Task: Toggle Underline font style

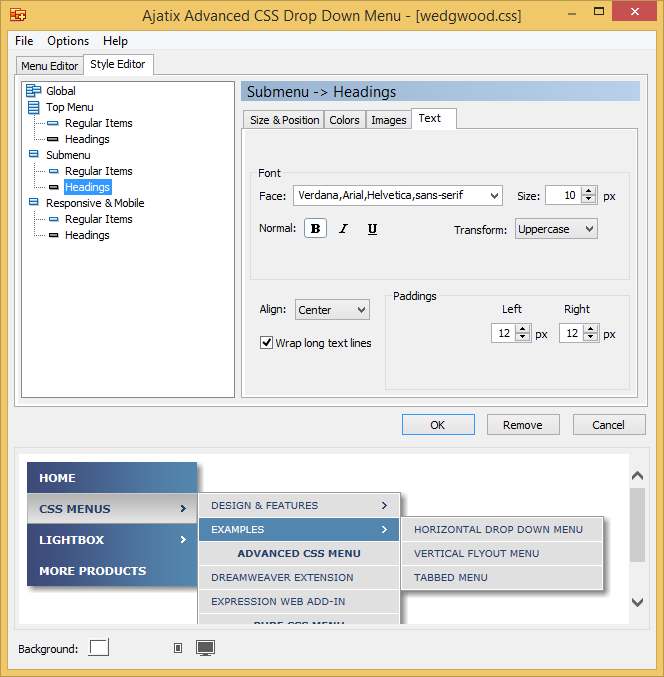Action: [x=372, y=228]
